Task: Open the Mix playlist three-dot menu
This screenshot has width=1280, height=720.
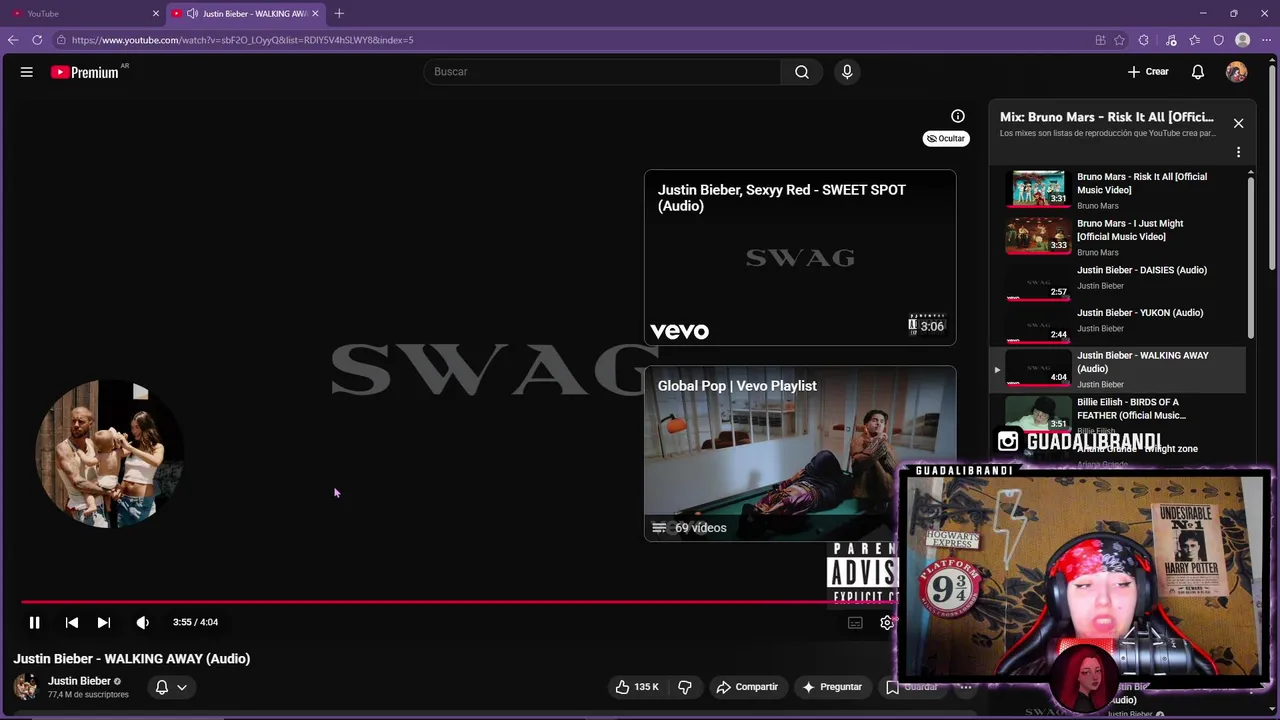Action: click(1238, 153)
